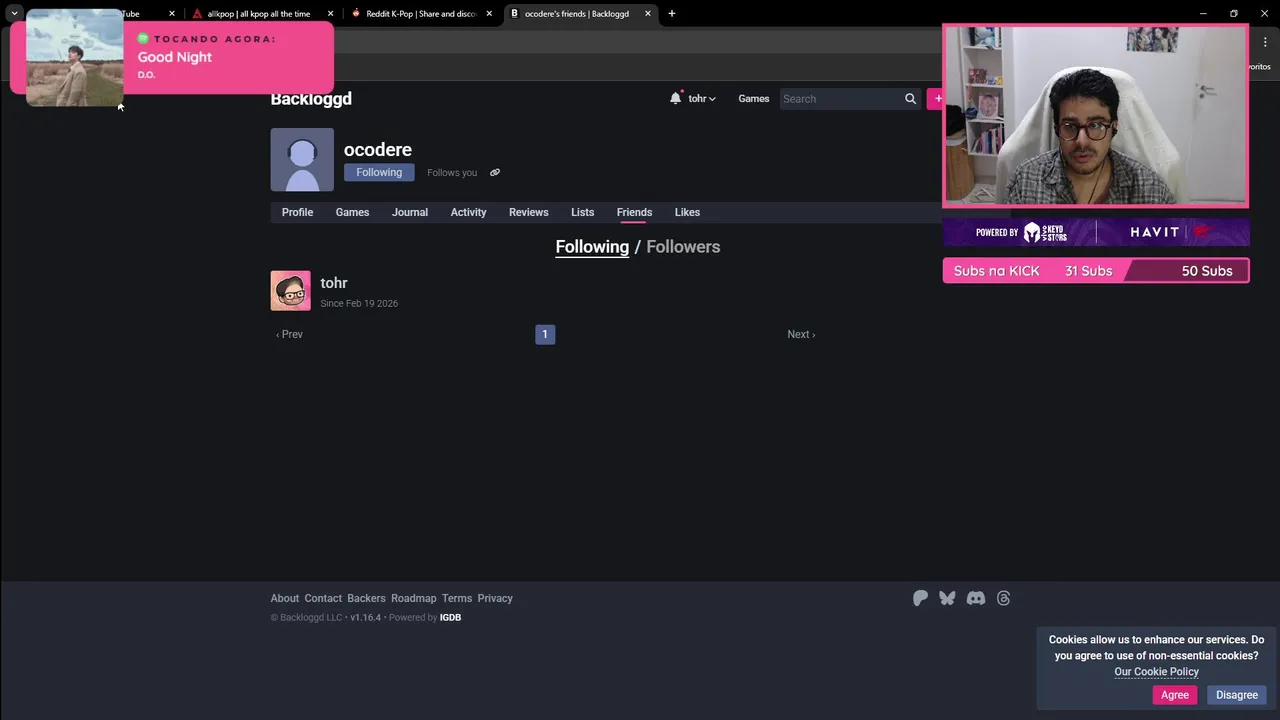Expand the tab search dropdown arrow
Image resolution: width=1280 pixels, height=720 pixels.
[x=14, y=14]
